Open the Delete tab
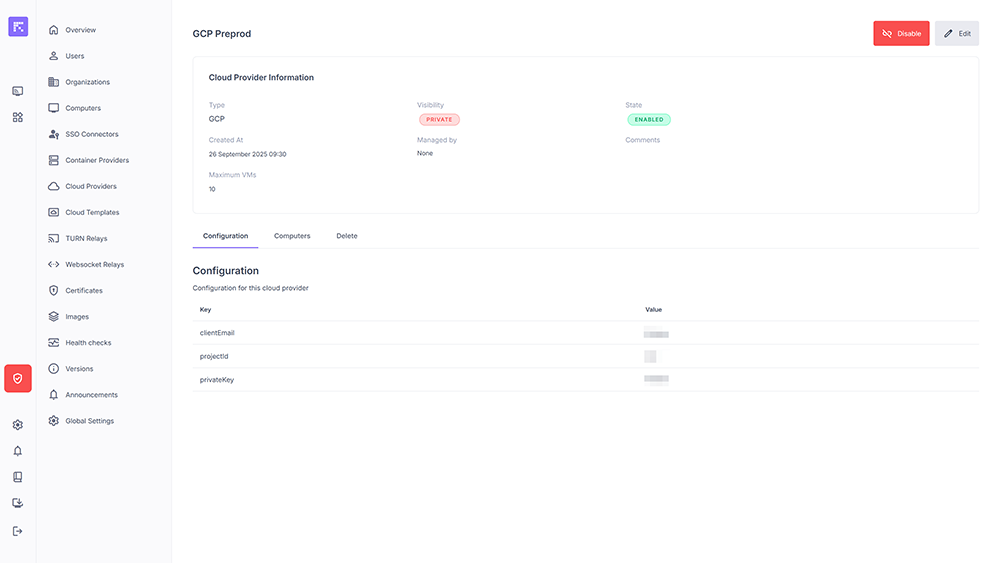Viewport: 1000px width, 563px height. [347, 236]
